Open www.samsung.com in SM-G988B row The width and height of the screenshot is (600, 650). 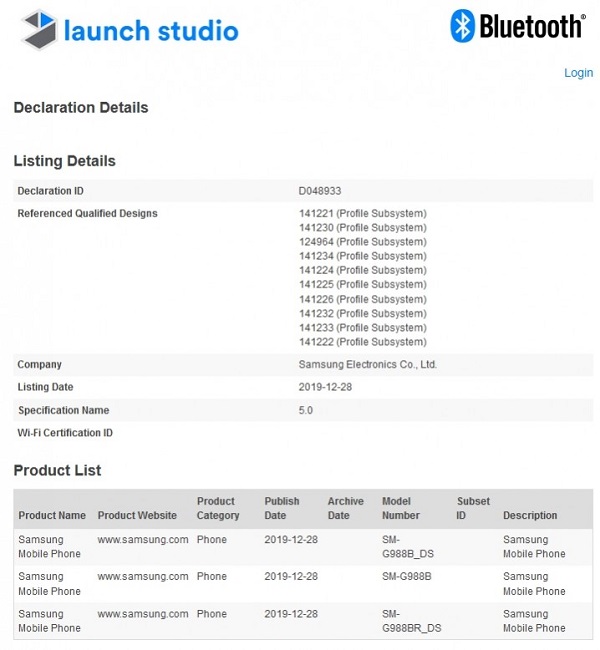point(143,577)
